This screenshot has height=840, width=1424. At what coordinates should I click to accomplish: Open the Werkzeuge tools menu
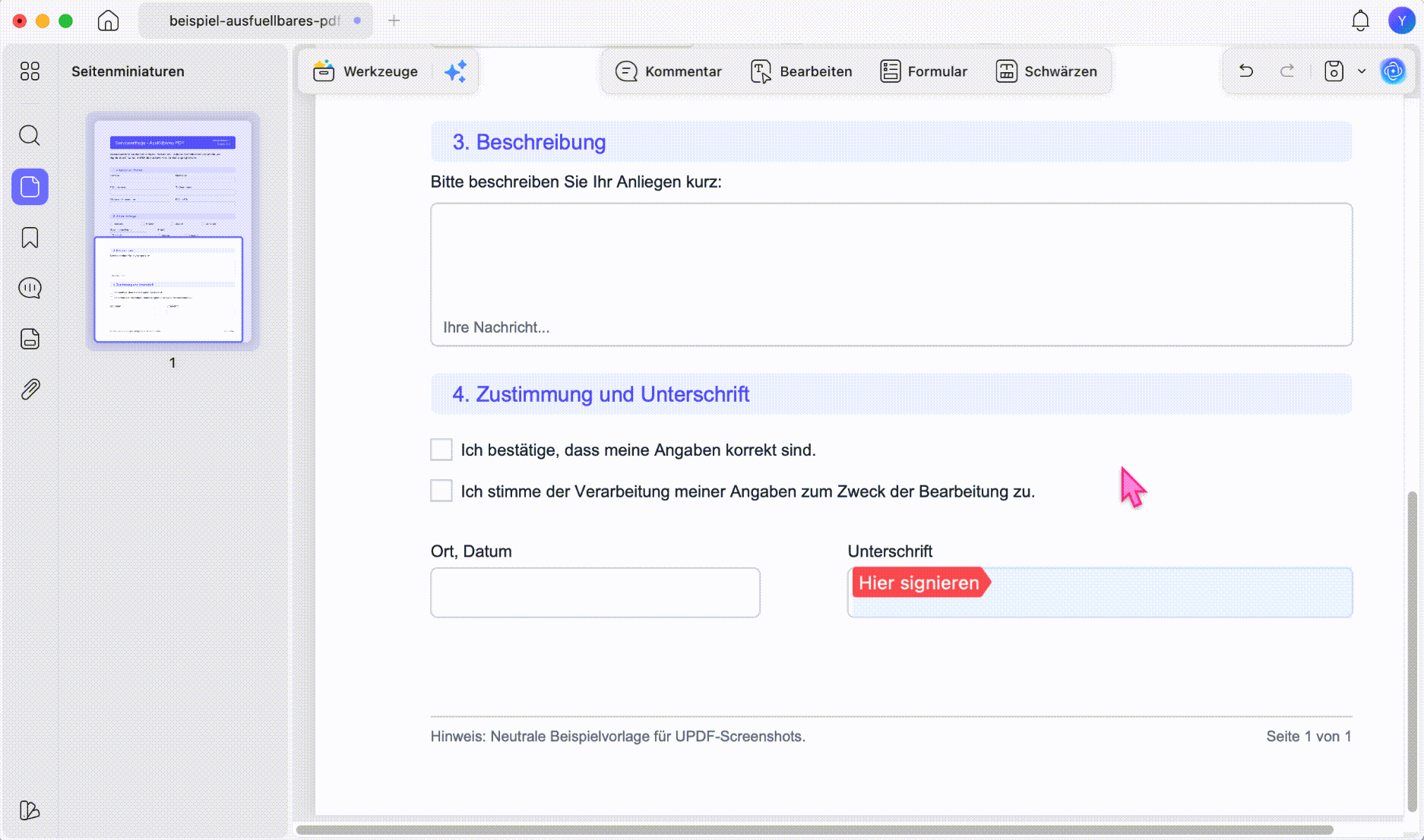click(365, 71)
